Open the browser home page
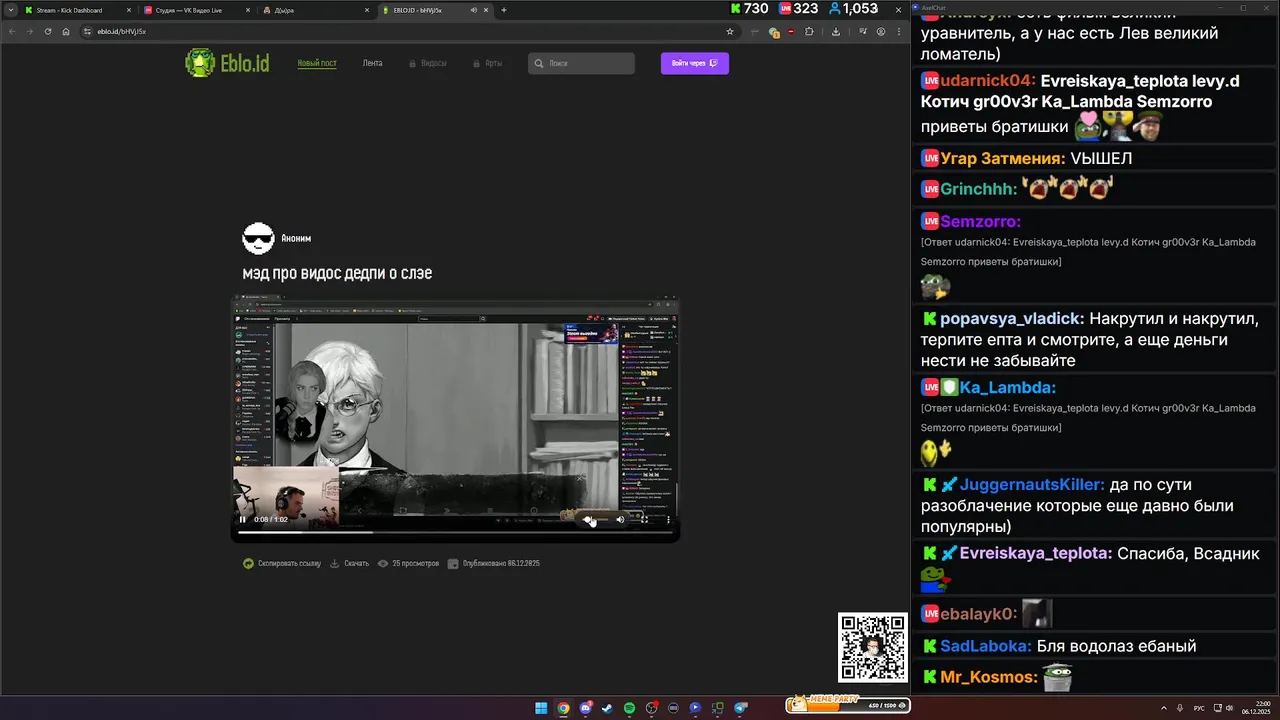Screen dimensions: 1280x720 click(x=66, y=31)
